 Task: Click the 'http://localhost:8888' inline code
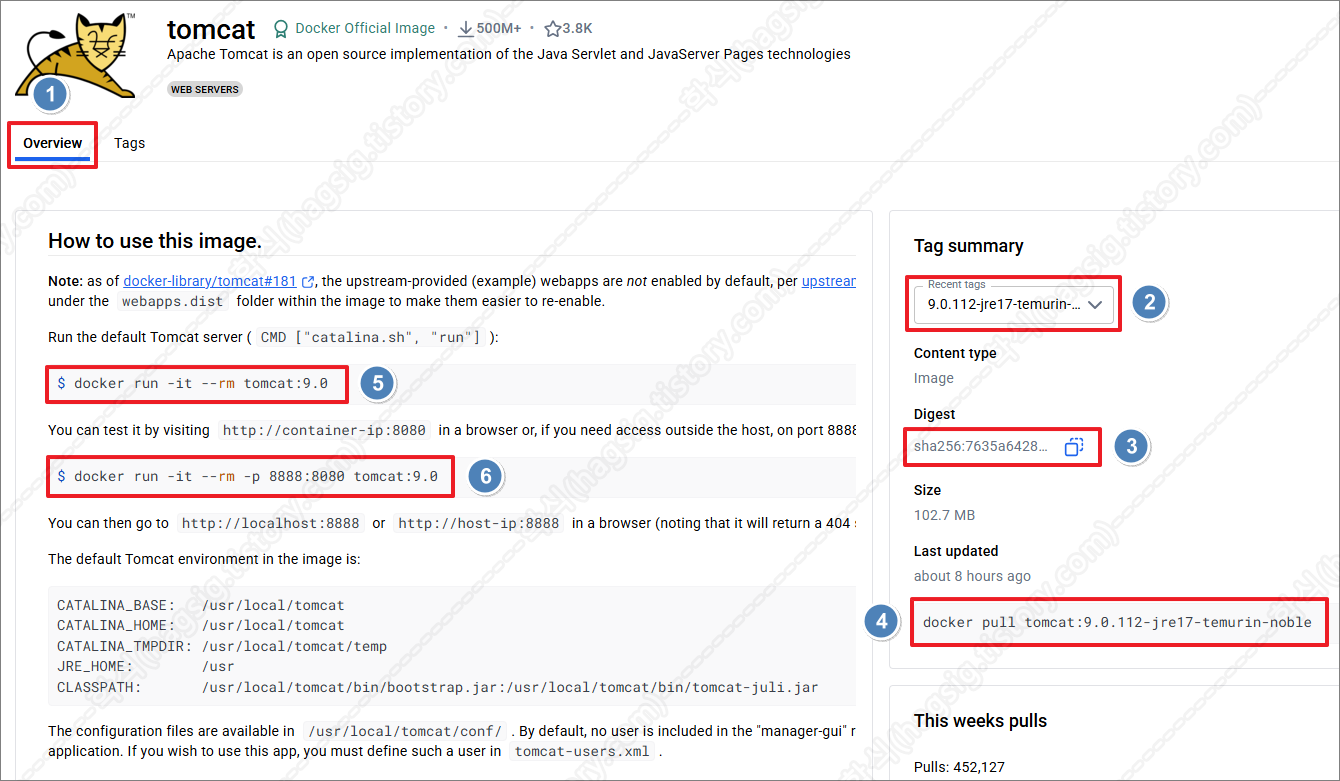(270, 523)
